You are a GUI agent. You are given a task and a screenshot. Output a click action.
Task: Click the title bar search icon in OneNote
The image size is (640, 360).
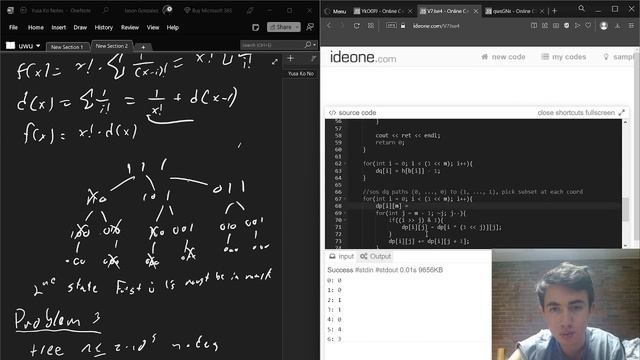coord(105,10)
